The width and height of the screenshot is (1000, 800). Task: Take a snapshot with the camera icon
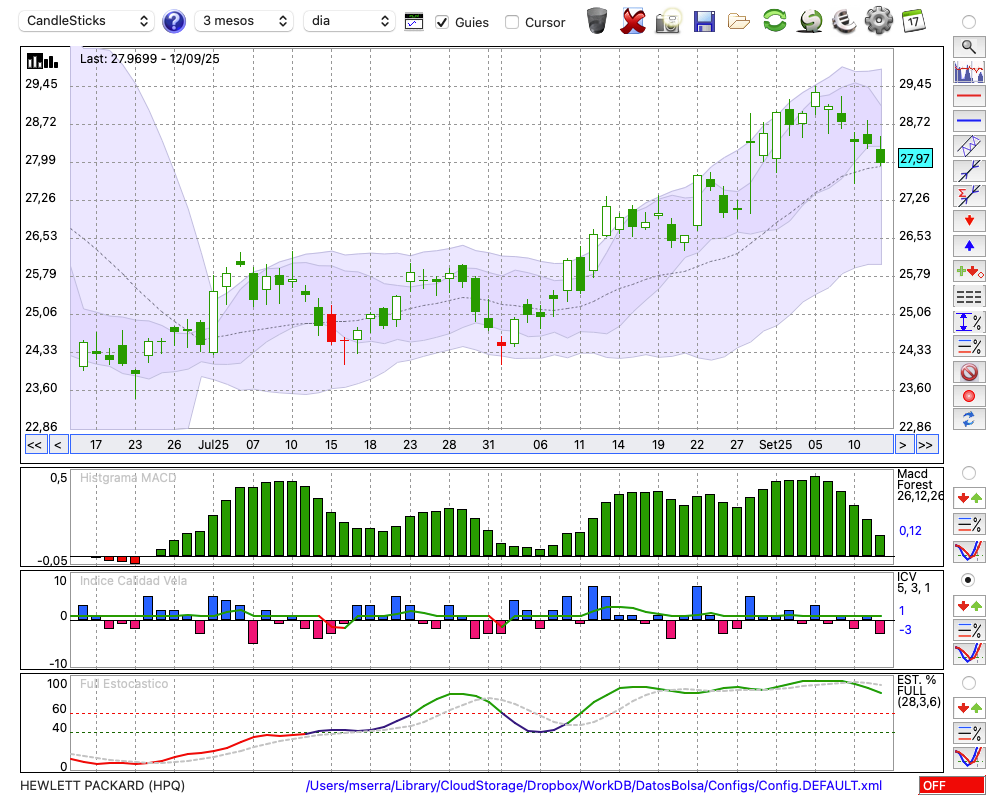(x=668, y=21)
